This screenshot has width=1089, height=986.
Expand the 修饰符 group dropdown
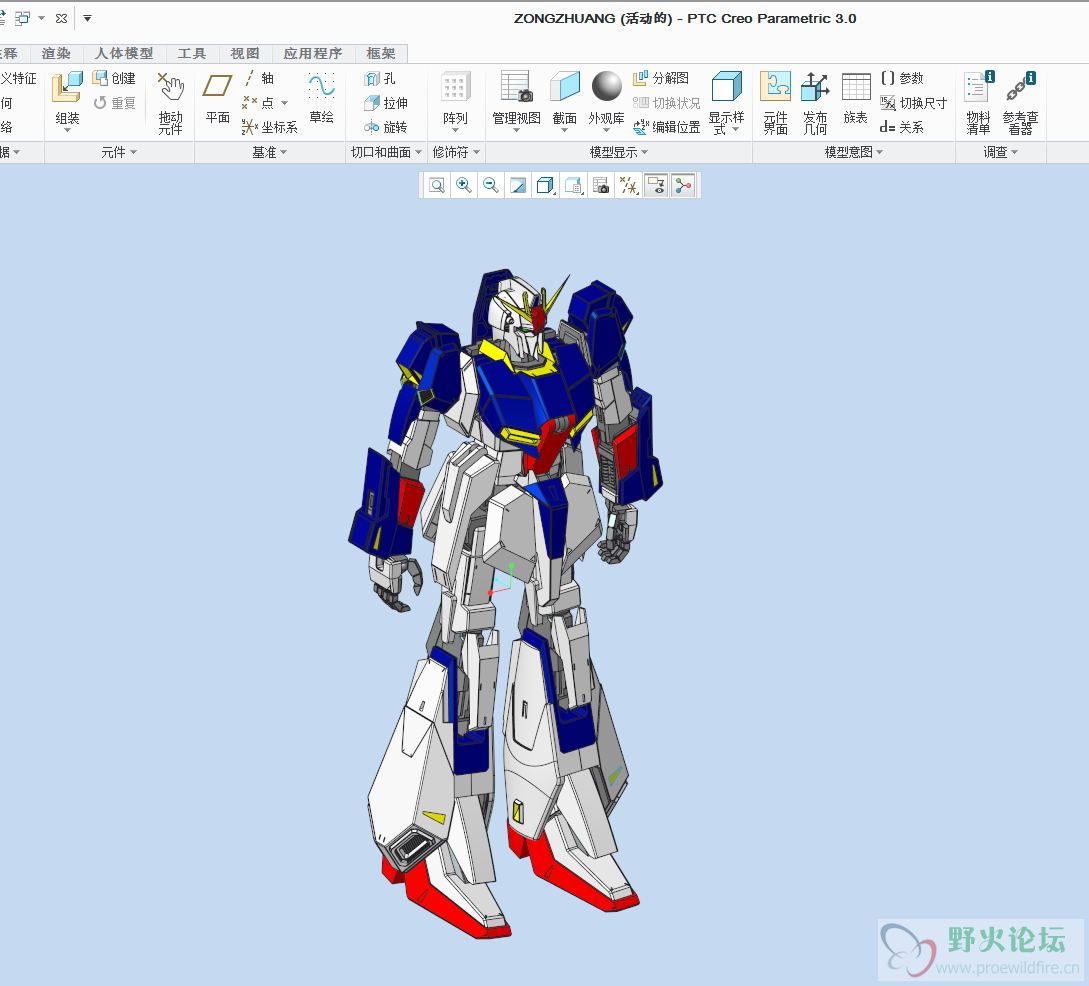(456, 152)
